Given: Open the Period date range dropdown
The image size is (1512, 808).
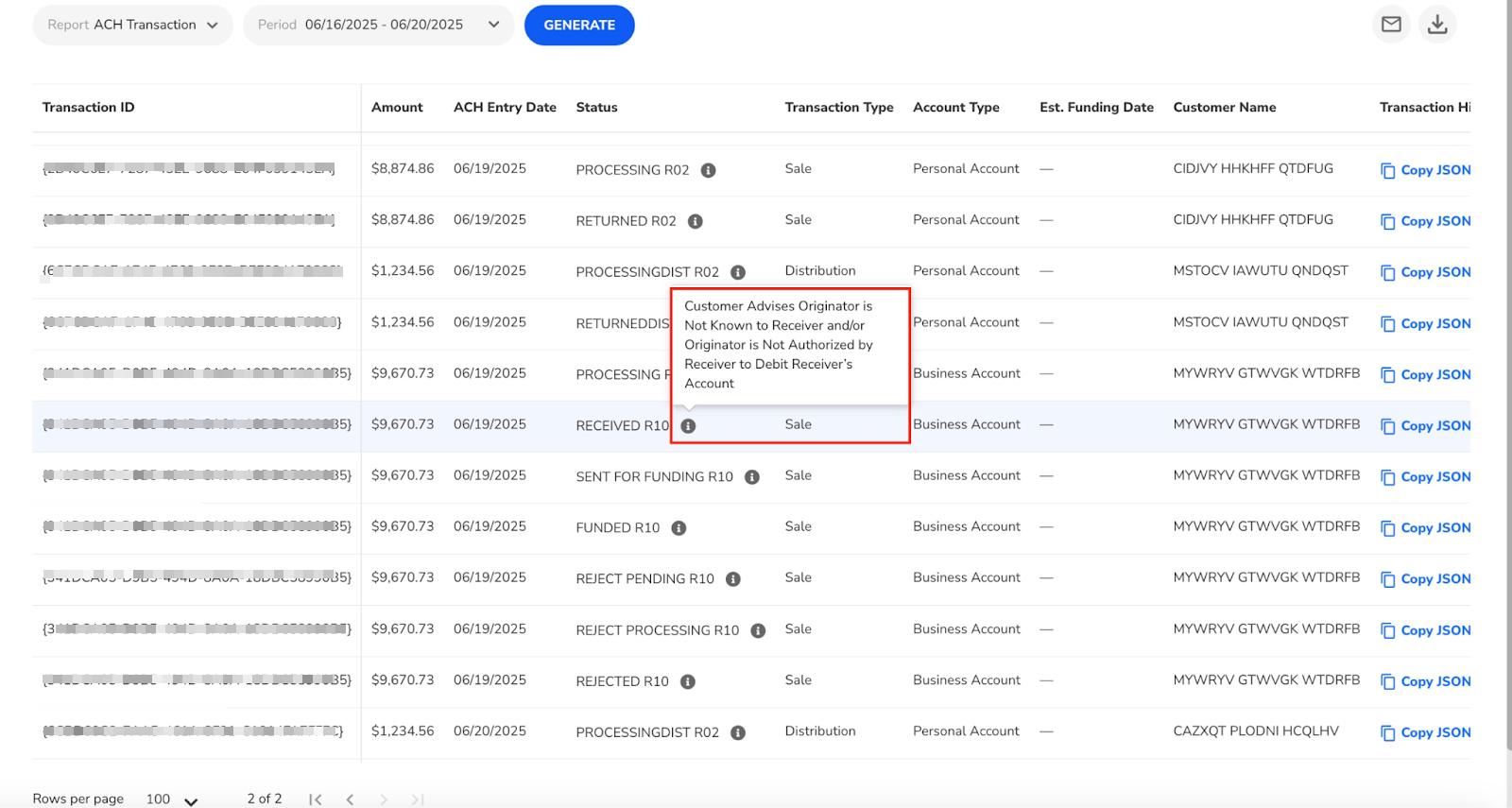Looking at the screenshot, I should tap(378, 26).
